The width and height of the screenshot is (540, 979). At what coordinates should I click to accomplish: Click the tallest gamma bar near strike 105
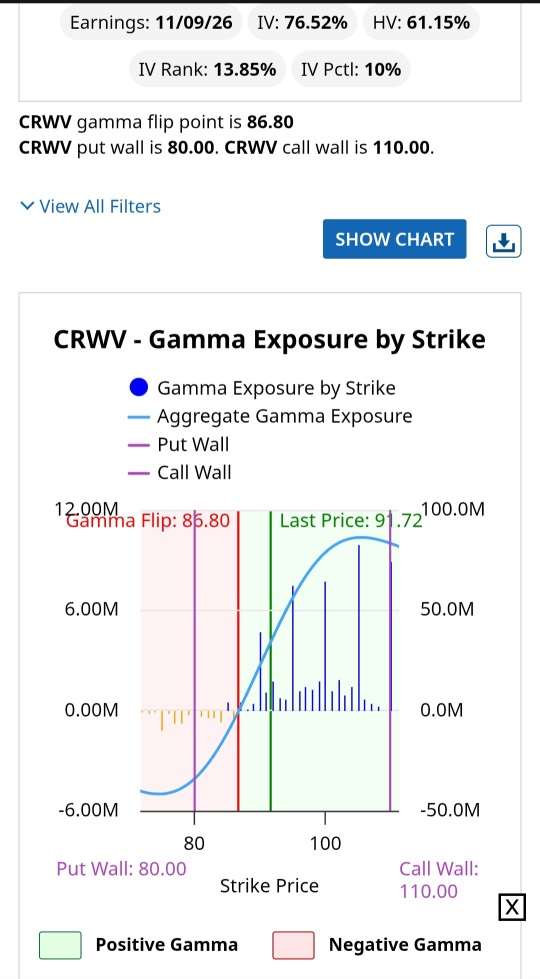pos(359,627)
